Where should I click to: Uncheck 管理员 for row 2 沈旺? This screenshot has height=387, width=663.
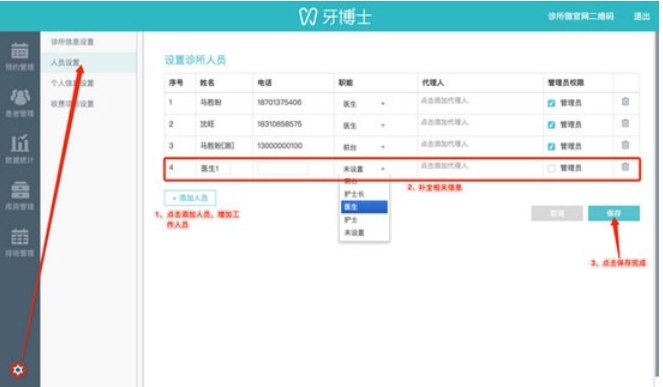551,125
